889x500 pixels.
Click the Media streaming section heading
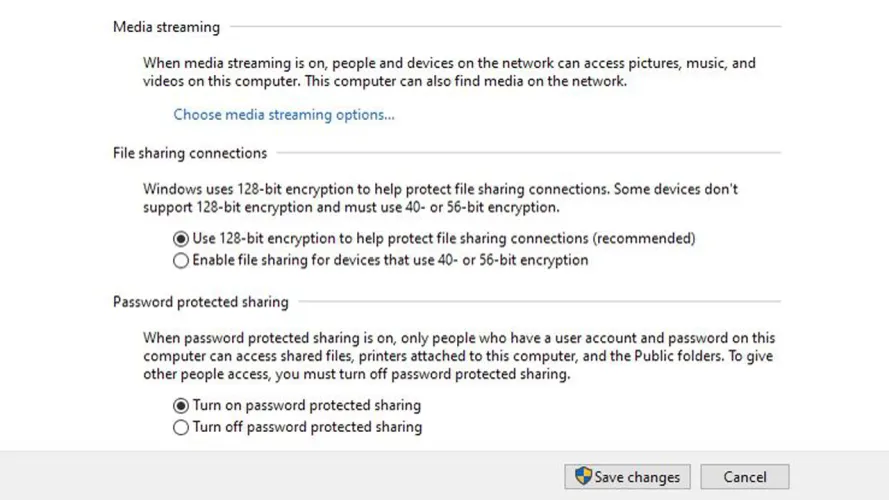coord(166,26)
